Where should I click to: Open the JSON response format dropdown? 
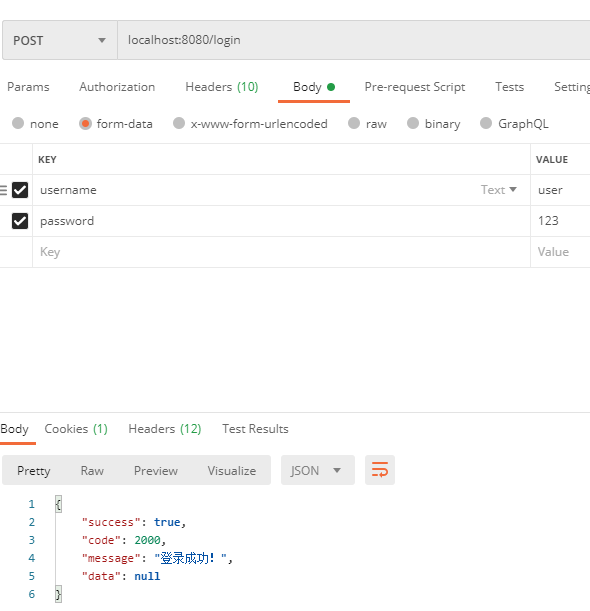[318, 470]
